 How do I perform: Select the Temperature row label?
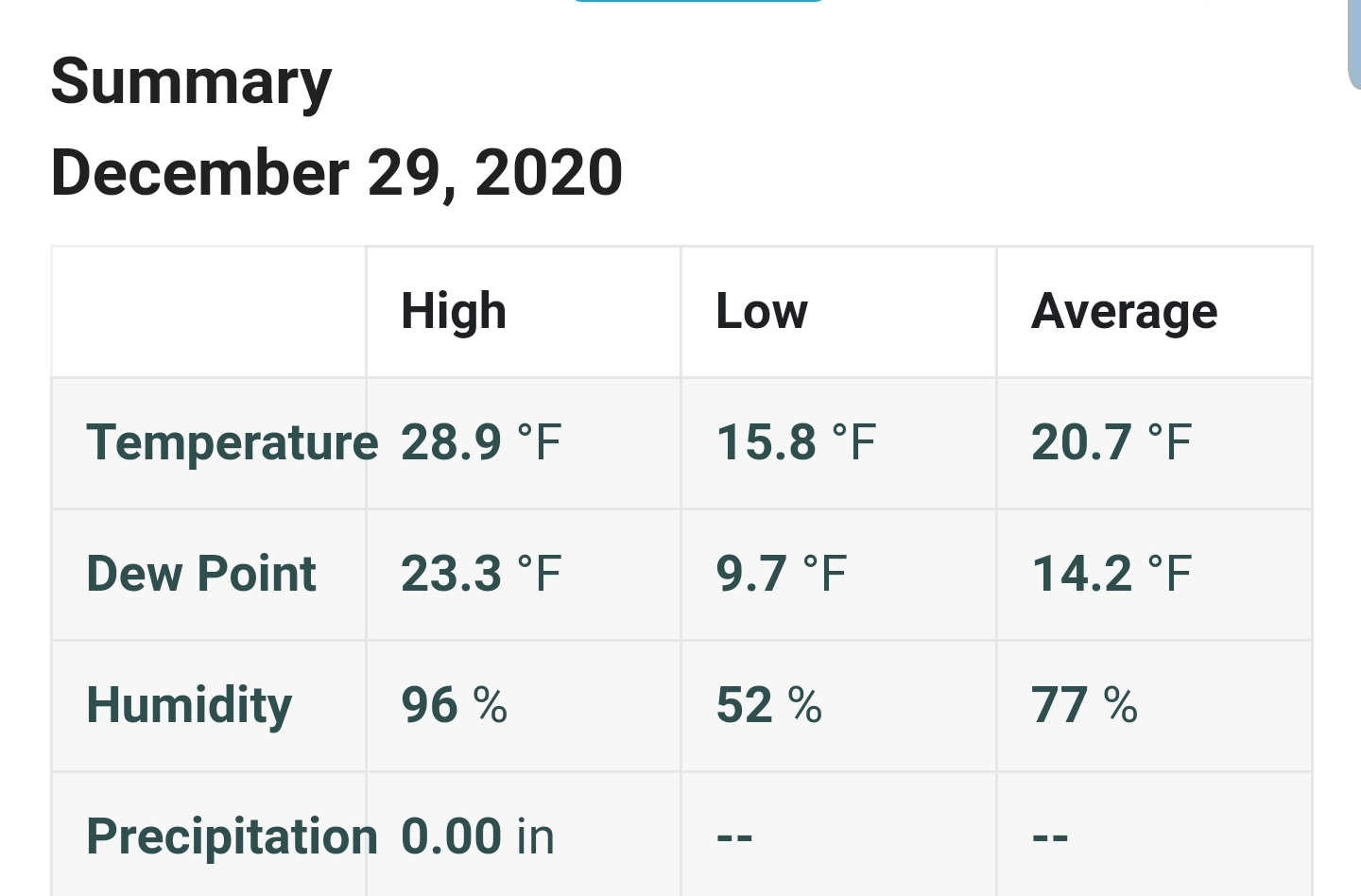(x=232, y=442)
